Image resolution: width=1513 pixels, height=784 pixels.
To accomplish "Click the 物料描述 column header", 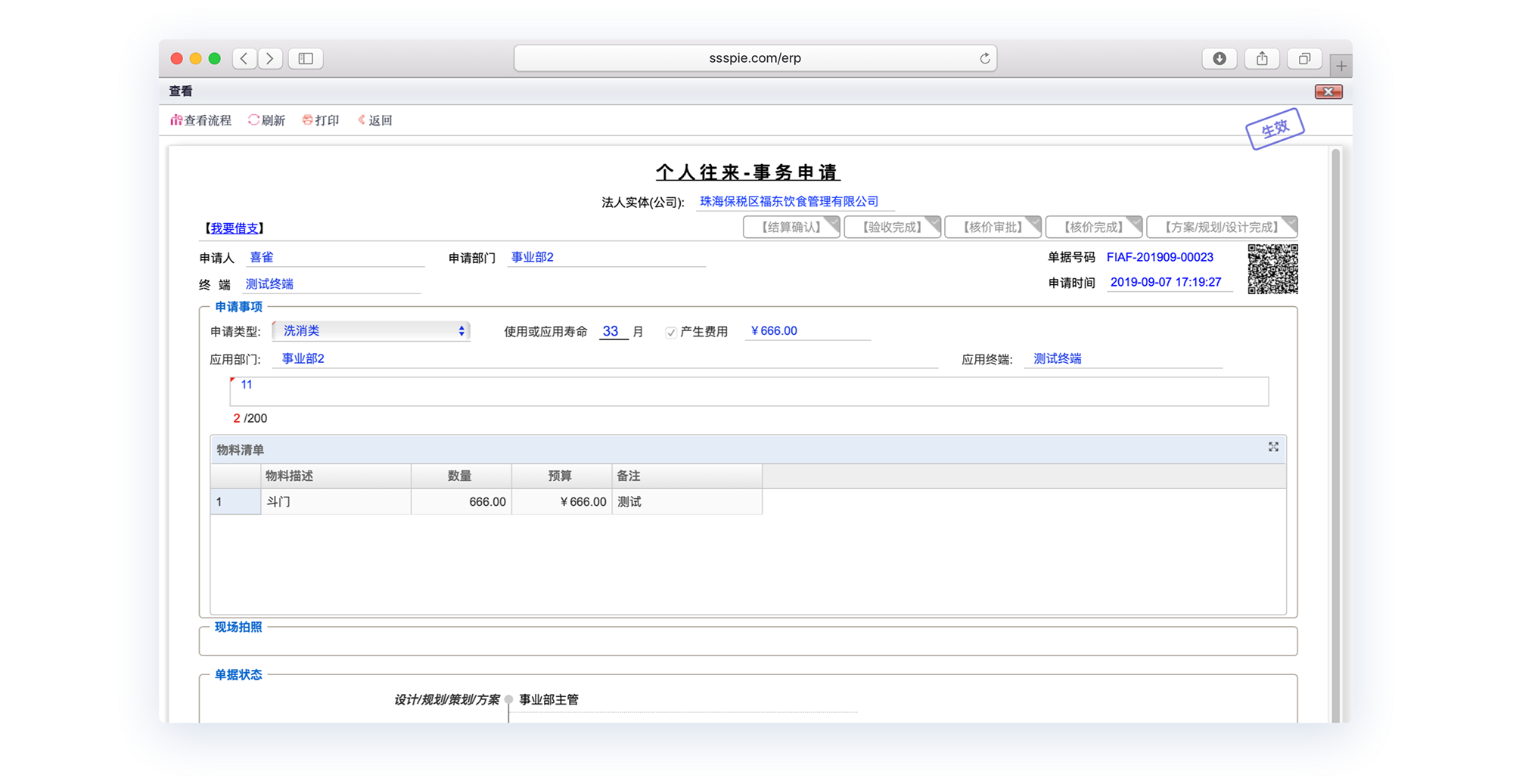I will pyautogui.click(x=336, y=476).
